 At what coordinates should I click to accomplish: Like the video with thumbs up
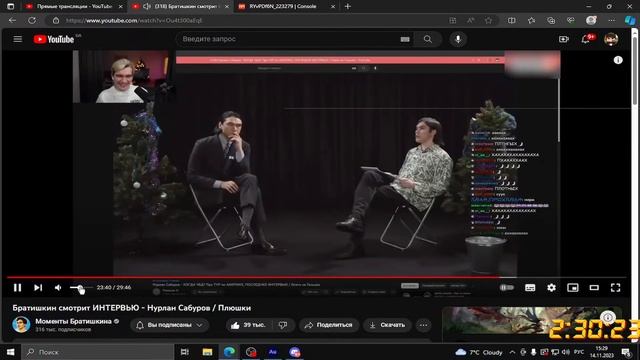pyautogui.click(x=248, y=325)
